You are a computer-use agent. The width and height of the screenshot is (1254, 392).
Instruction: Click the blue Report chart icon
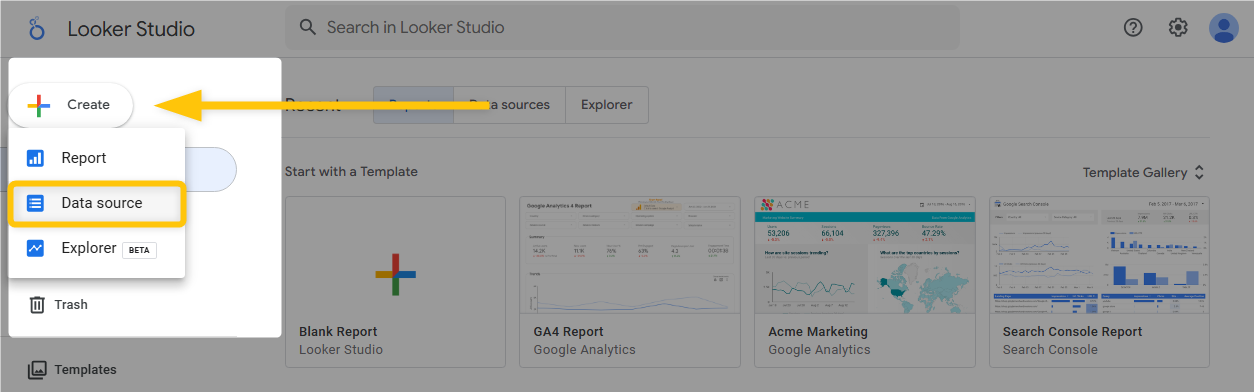click(x=36, y=158)
